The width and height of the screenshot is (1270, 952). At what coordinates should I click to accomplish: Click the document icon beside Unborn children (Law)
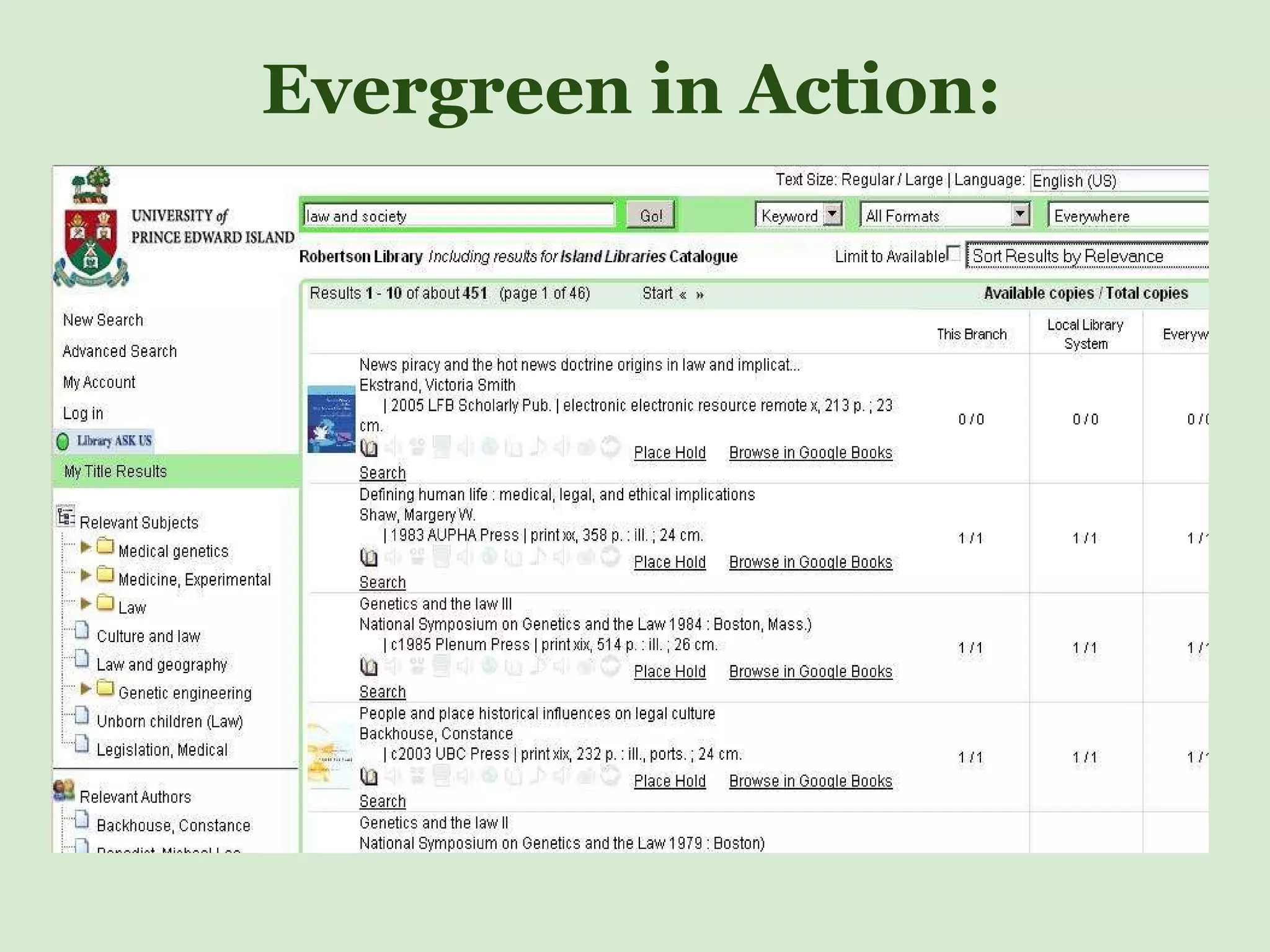pos(82,716)
